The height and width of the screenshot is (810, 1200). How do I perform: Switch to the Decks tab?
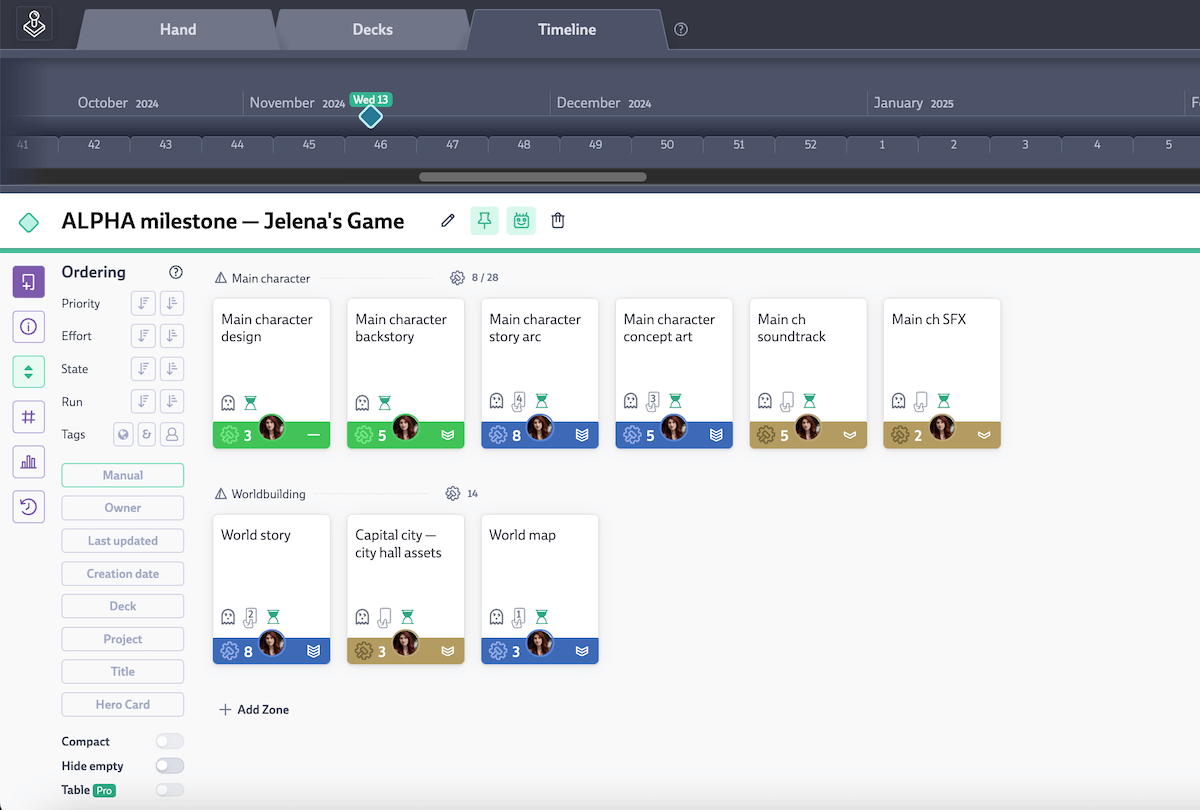tap(371, 30)
